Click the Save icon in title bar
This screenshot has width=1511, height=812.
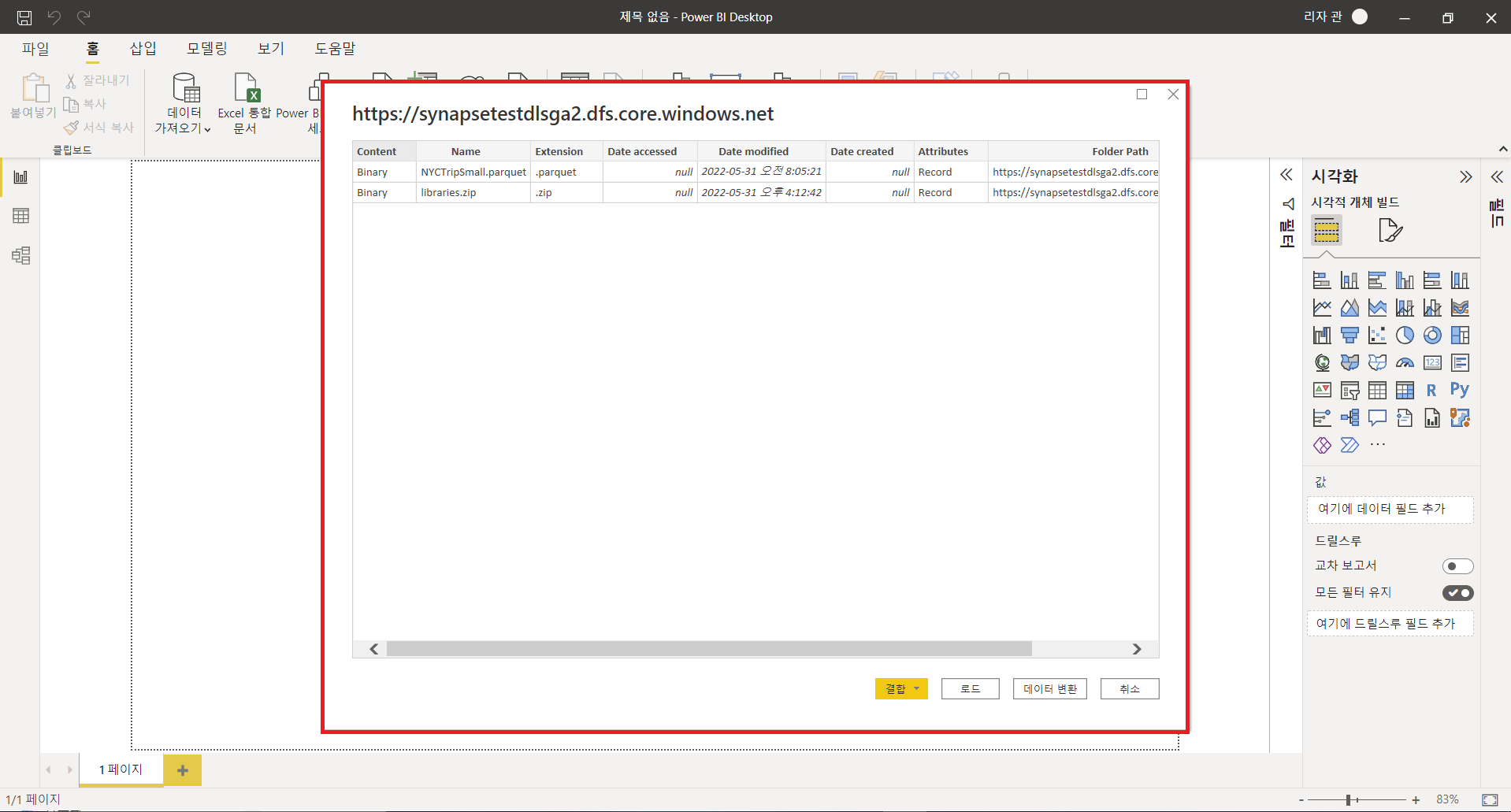coord(24,17)
